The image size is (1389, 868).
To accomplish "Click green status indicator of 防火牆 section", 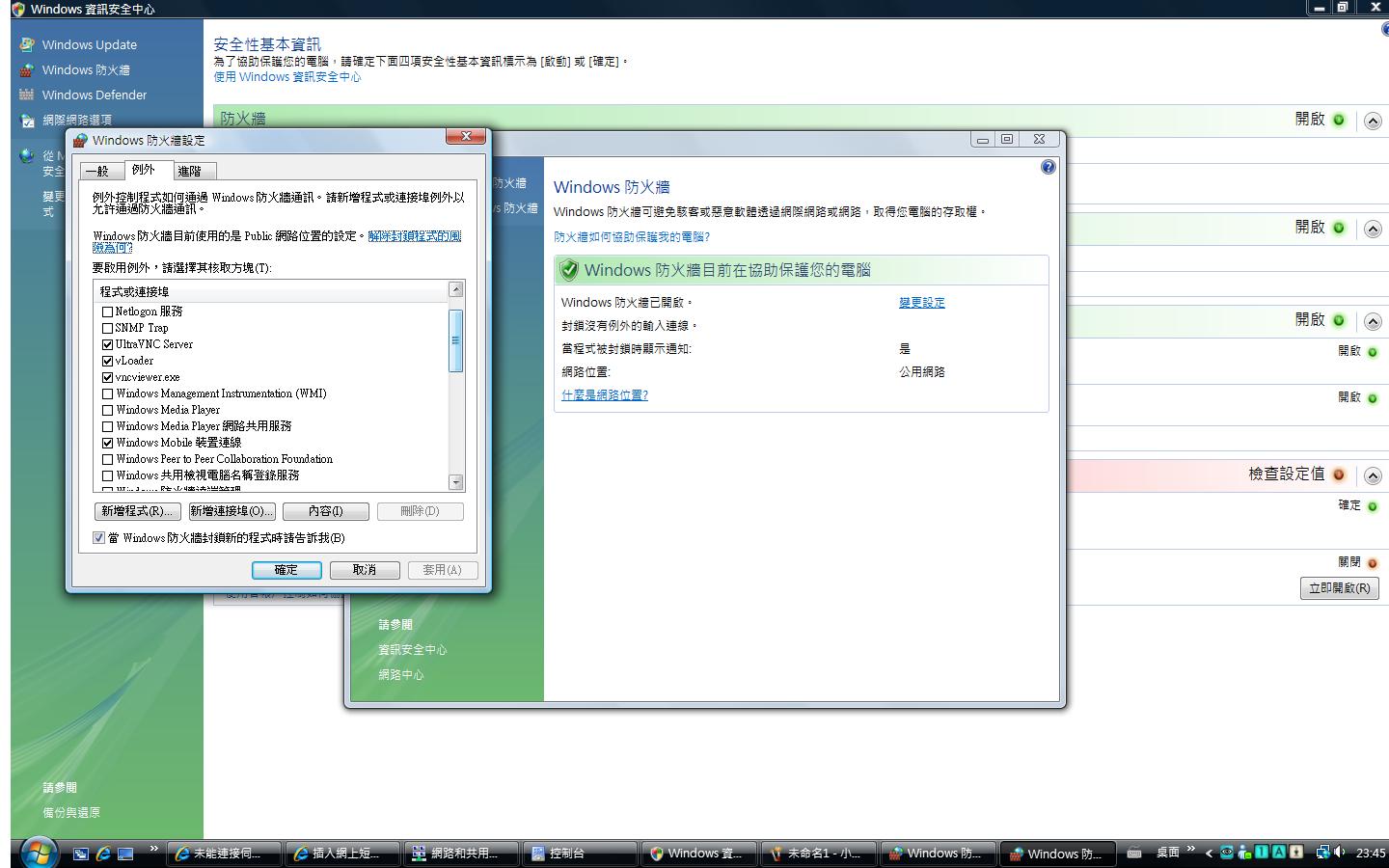I will pos(1339,120).
